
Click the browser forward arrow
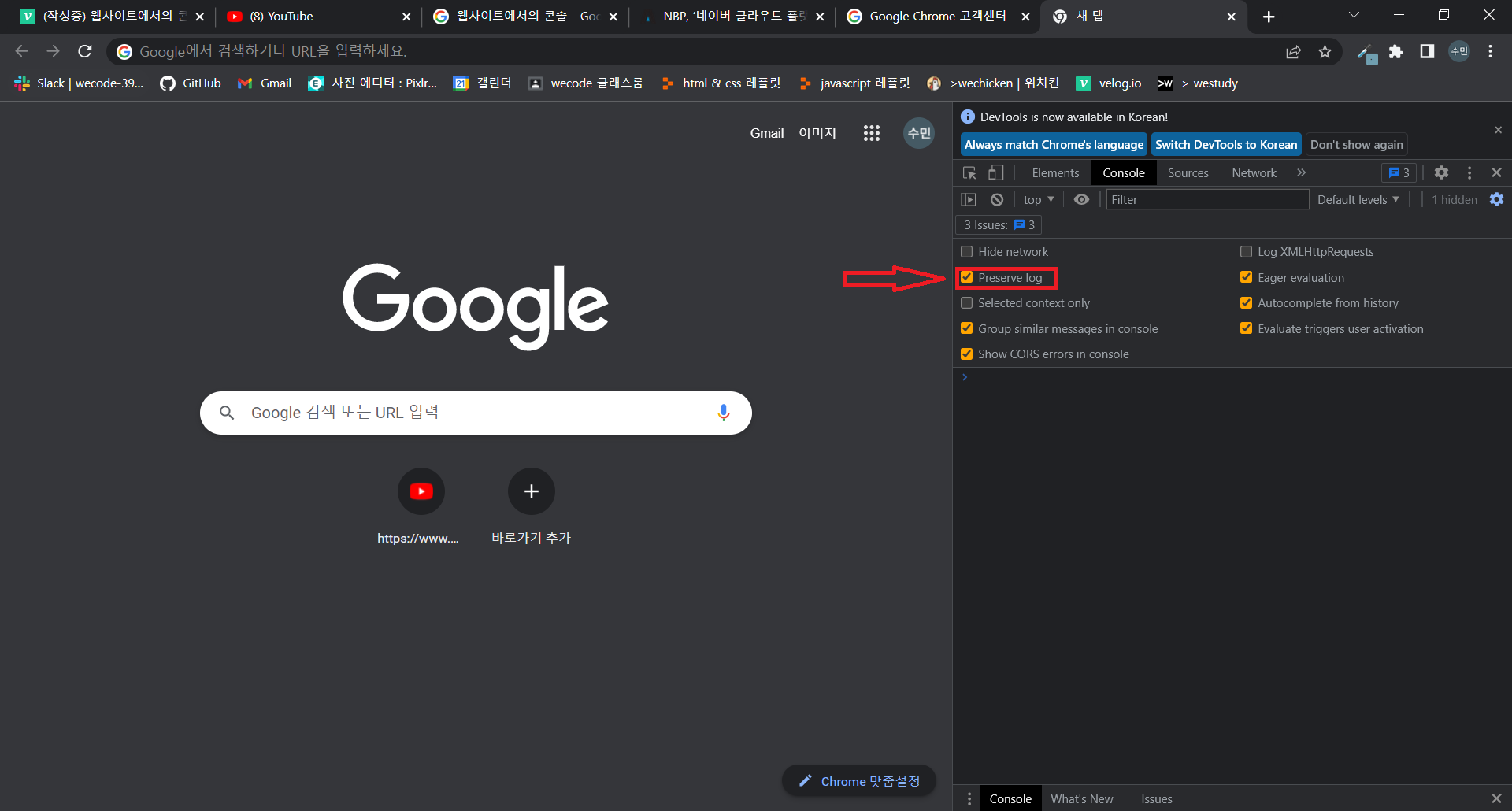tap(53, 51)
